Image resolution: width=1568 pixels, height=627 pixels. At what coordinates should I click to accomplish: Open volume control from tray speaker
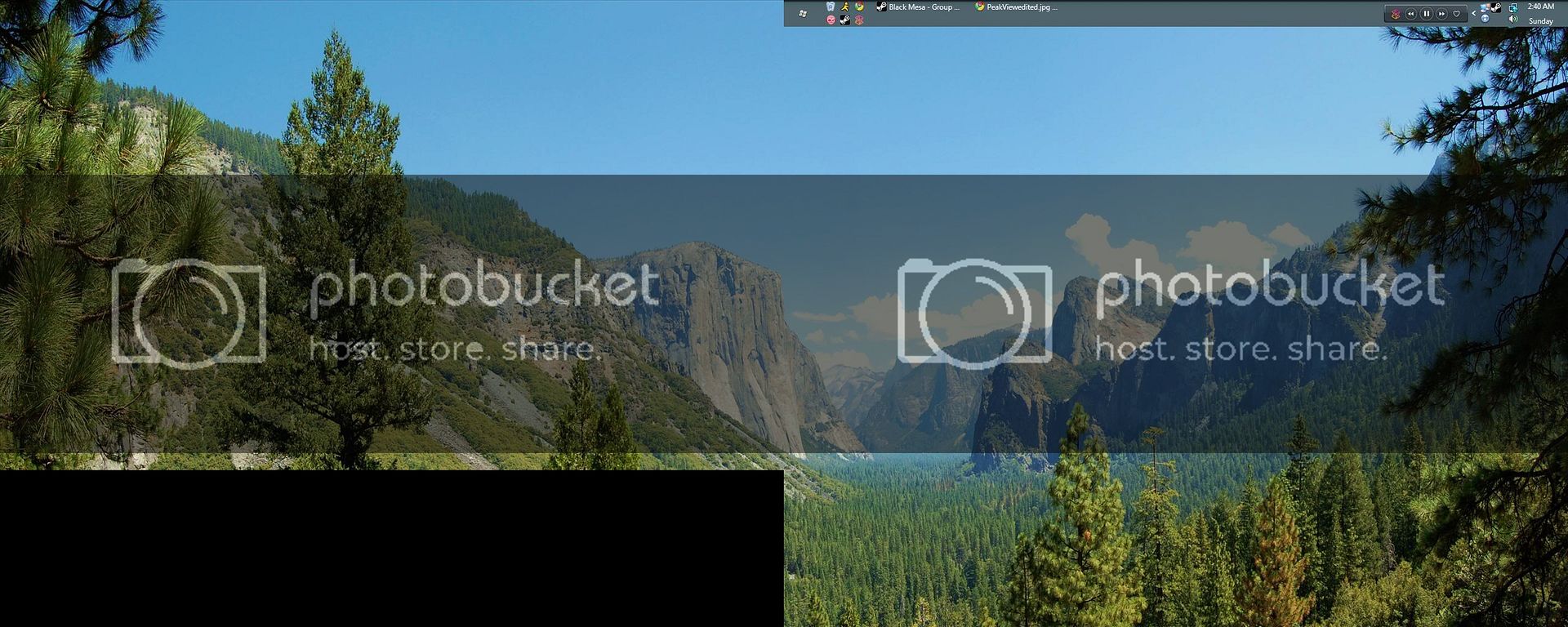tap(1513, 20)
